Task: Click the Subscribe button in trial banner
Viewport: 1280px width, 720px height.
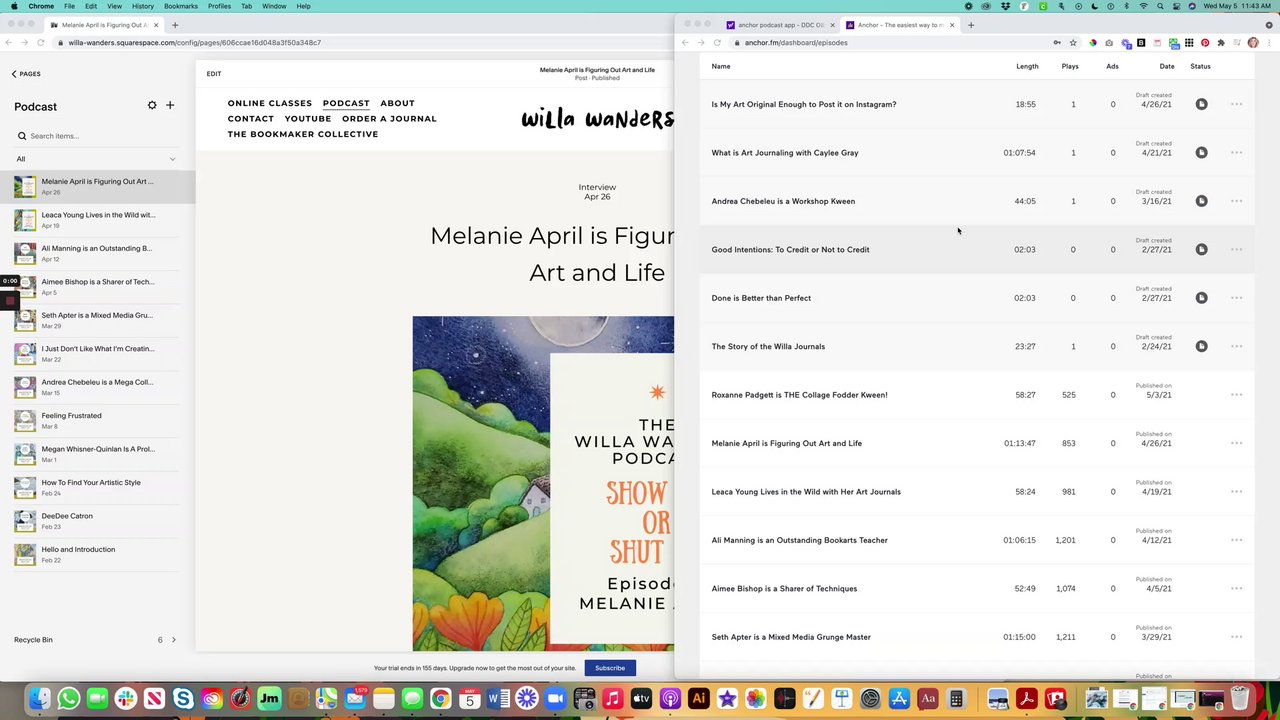Action: tap(610, 668)
